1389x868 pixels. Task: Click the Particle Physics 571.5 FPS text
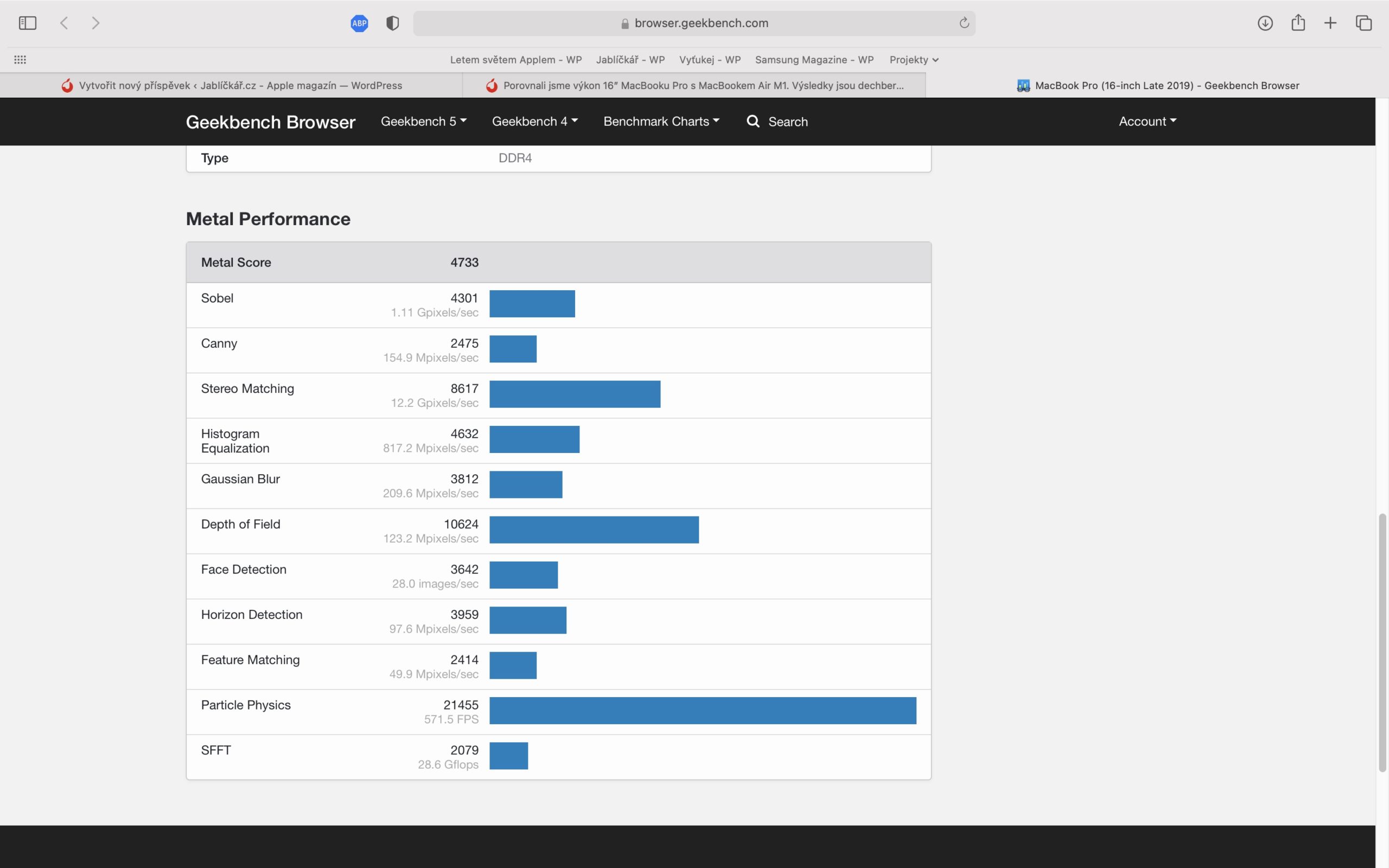[x=451, y=719]
